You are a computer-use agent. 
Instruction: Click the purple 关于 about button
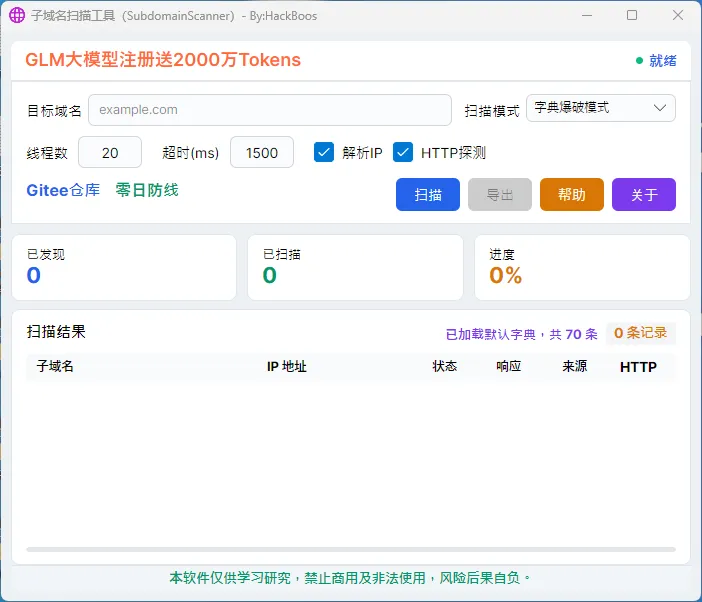644,194
